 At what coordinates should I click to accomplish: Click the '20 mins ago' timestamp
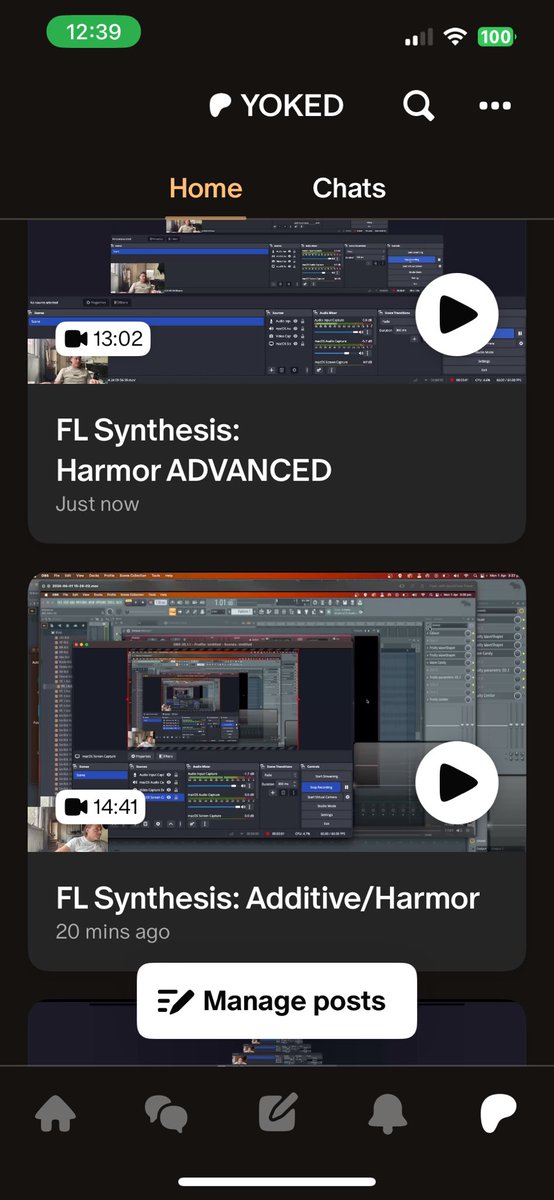[x=113, y=931]
